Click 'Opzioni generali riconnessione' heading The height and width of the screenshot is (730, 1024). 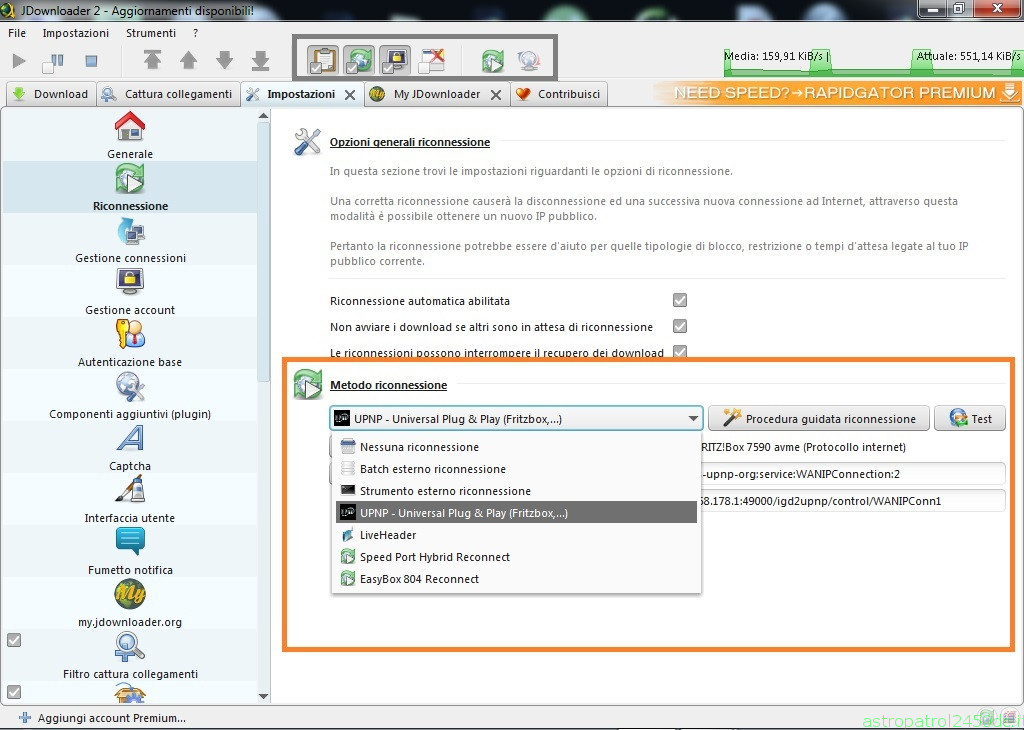409,142
